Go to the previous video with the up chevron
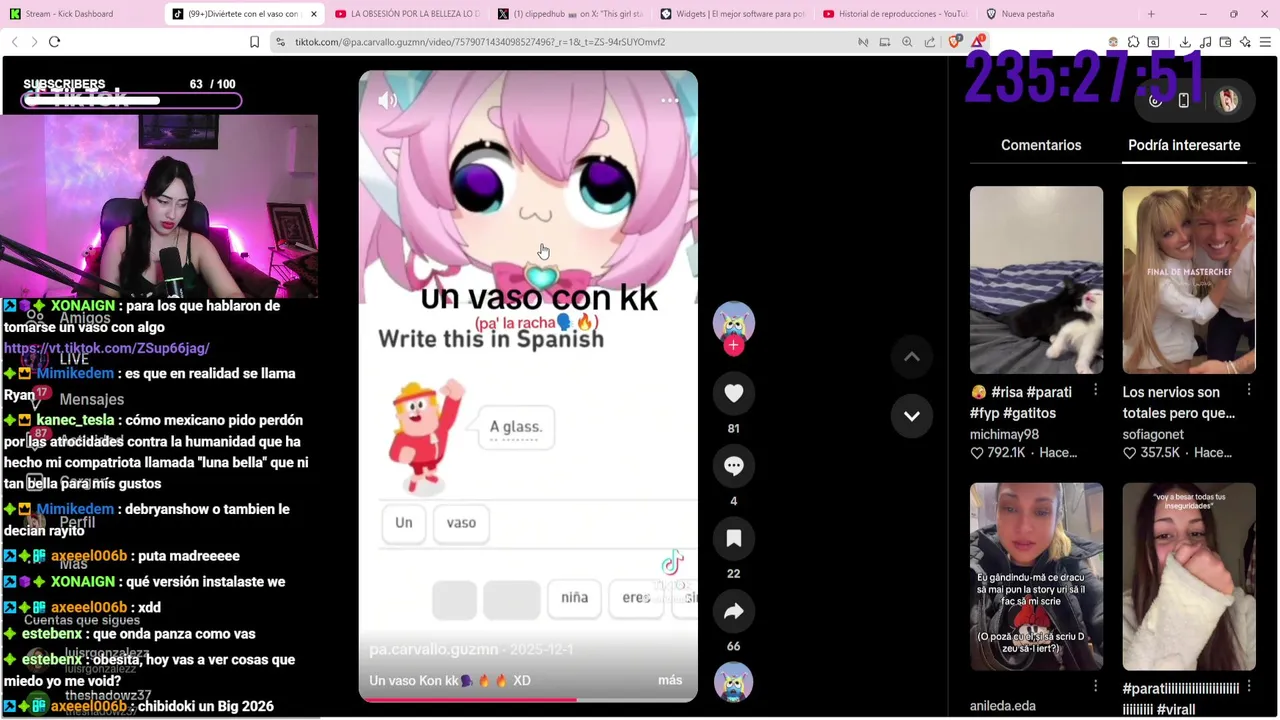Image resolution: width=1280 pixels, height=720 pixels. [912, 357]
